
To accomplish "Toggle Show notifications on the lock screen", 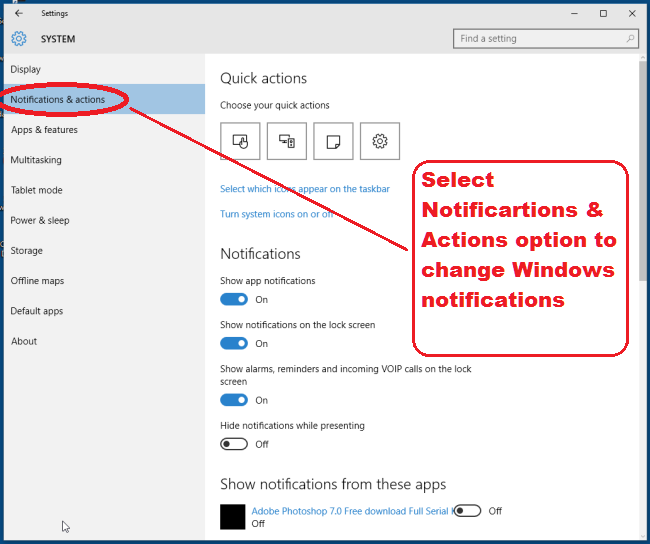I will 234,343.
